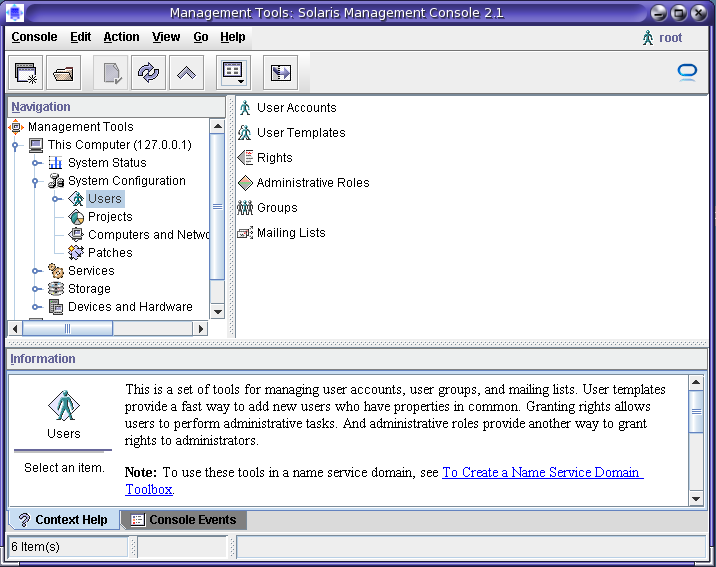Click the Oracle logo icon in toolbar
Viewport: 716px width, 567px height.
point(687,72)
